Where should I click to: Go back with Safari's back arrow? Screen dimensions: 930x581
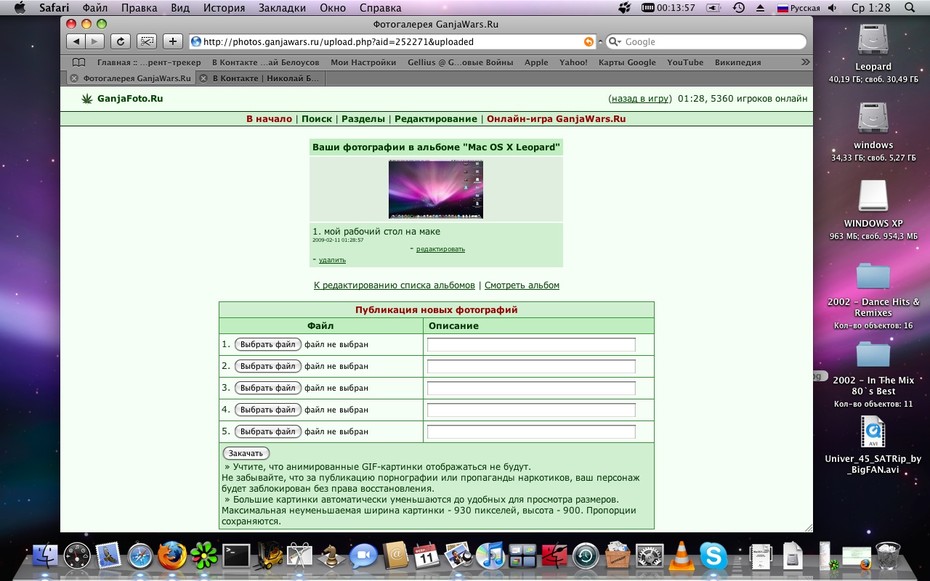coord(75,42)
